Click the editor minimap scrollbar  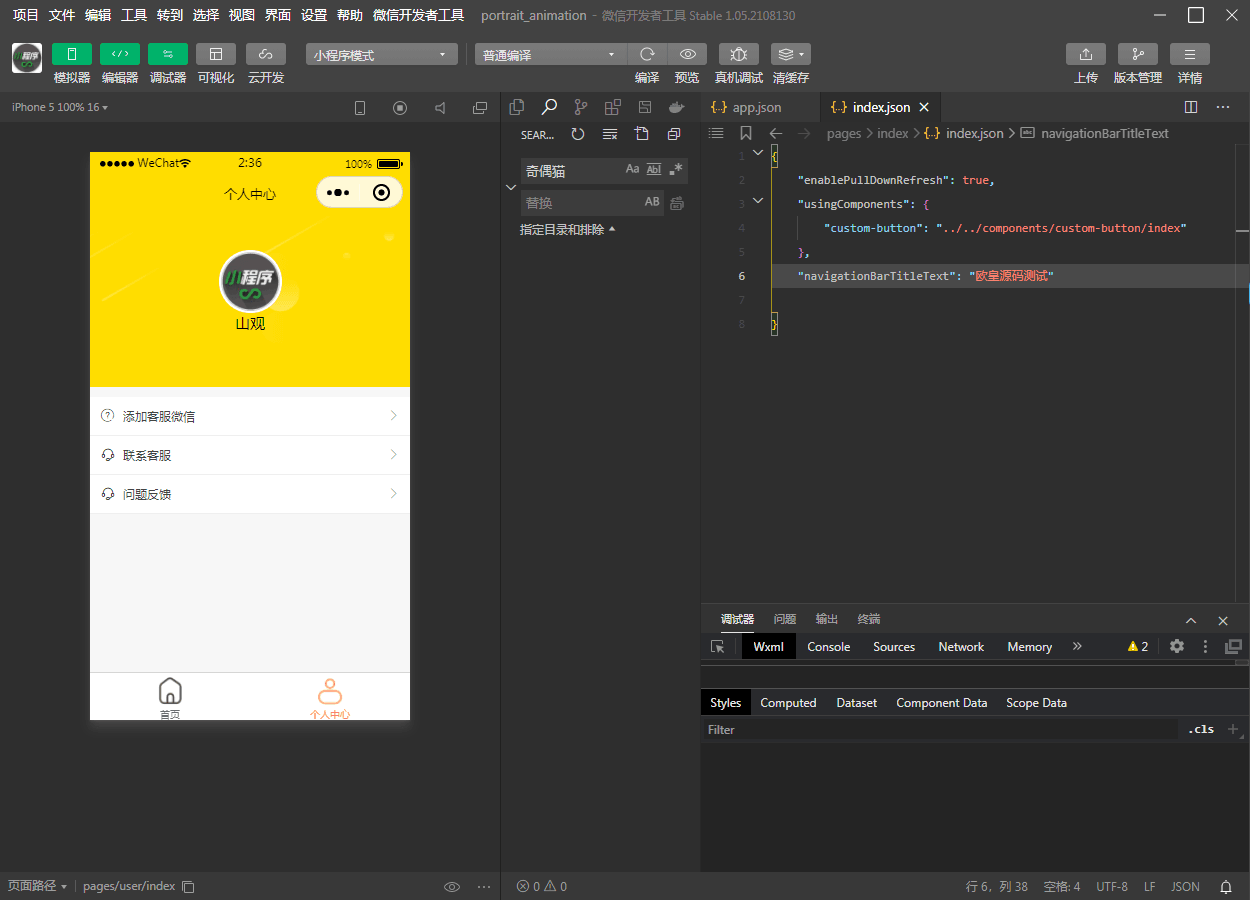point(1242,230)
